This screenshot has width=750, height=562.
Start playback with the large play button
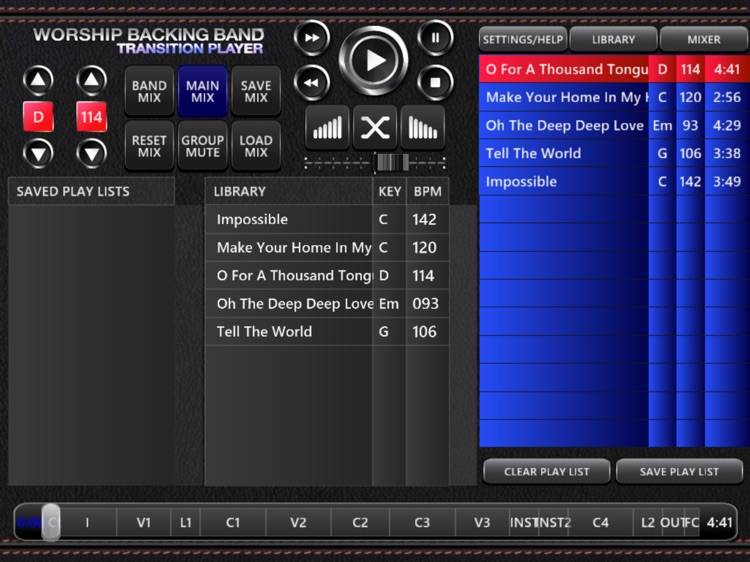tap(374, 61)
